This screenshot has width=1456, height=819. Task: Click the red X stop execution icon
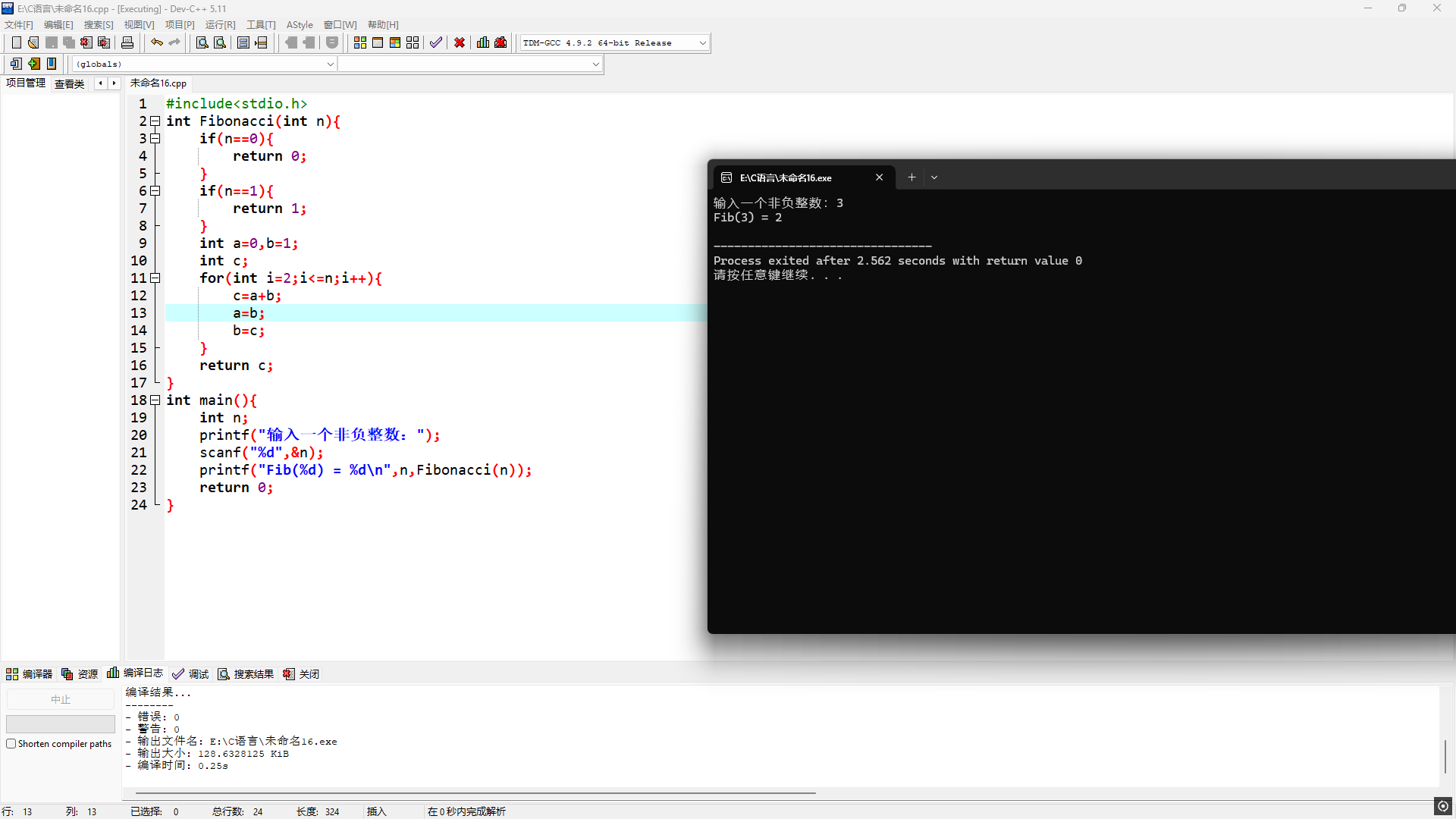point(460,43)
